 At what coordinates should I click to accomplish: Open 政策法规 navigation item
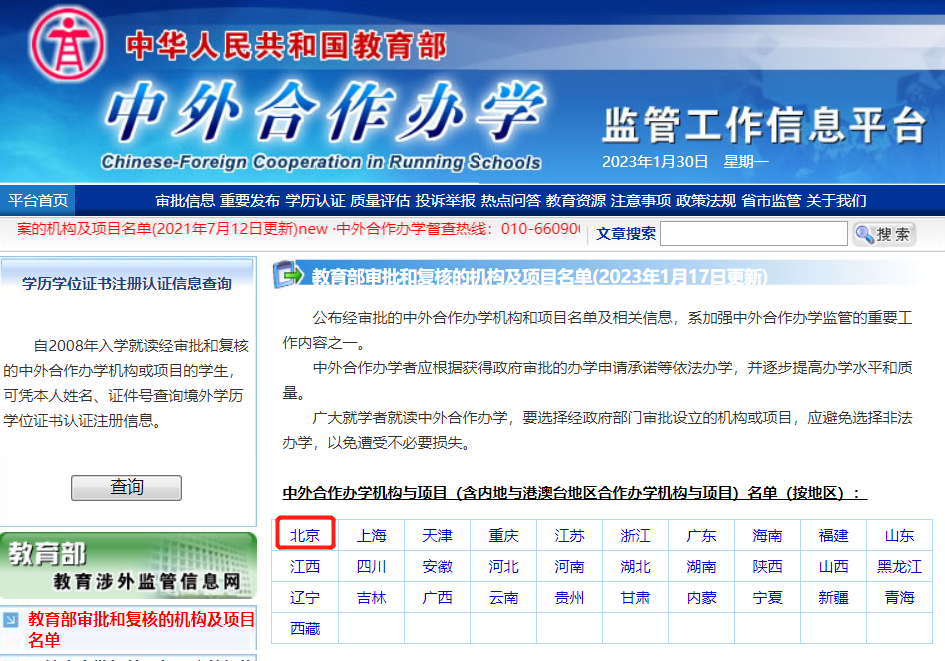coord(706,200)
